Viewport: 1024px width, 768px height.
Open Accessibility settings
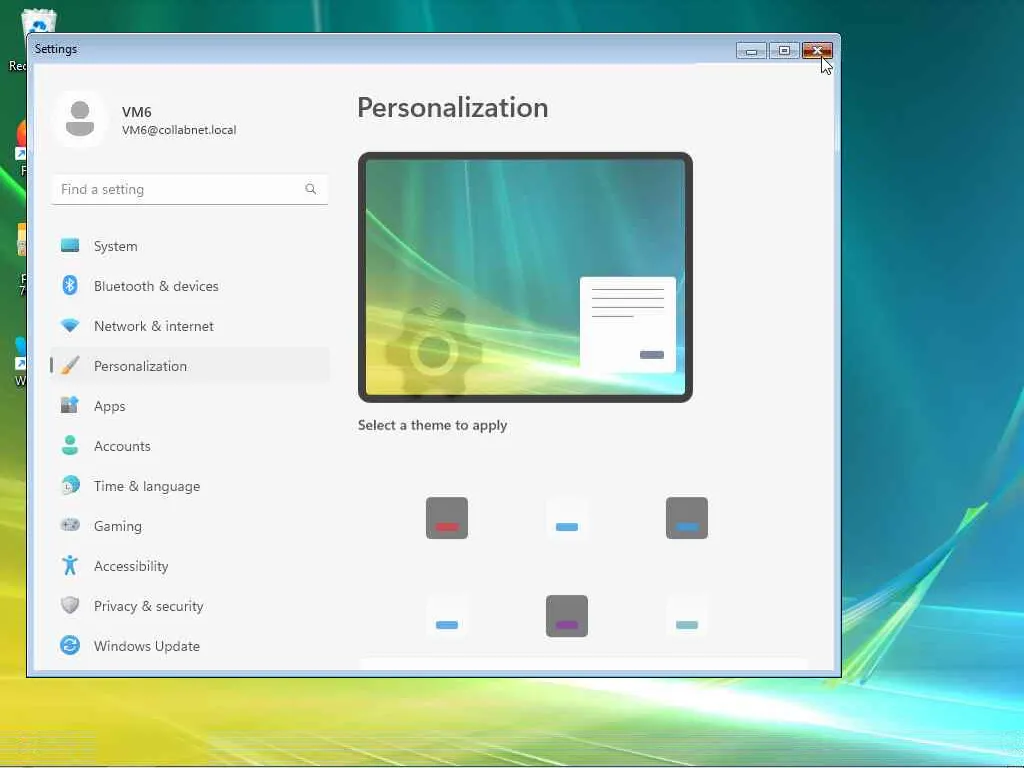(x=189, y=566)
